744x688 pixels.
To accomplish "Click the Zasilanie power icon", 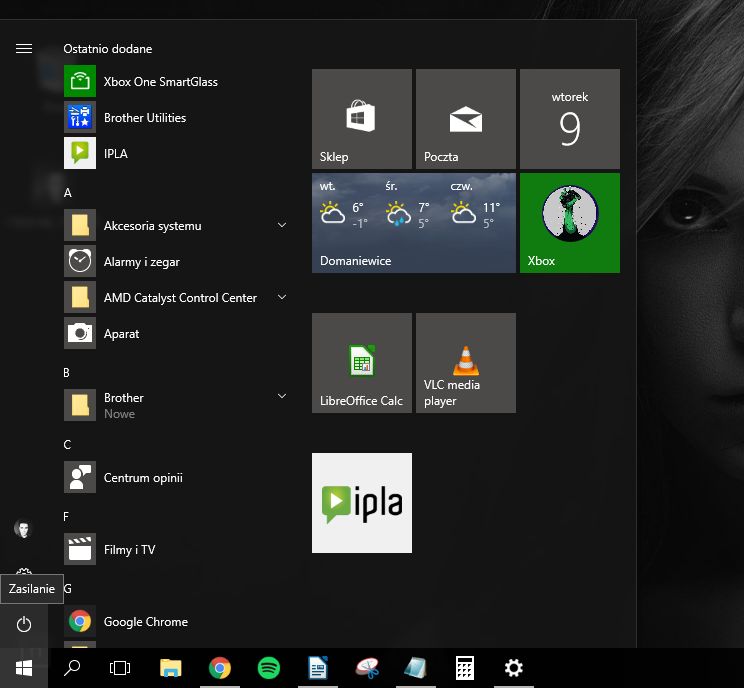I will coord(24,624).
